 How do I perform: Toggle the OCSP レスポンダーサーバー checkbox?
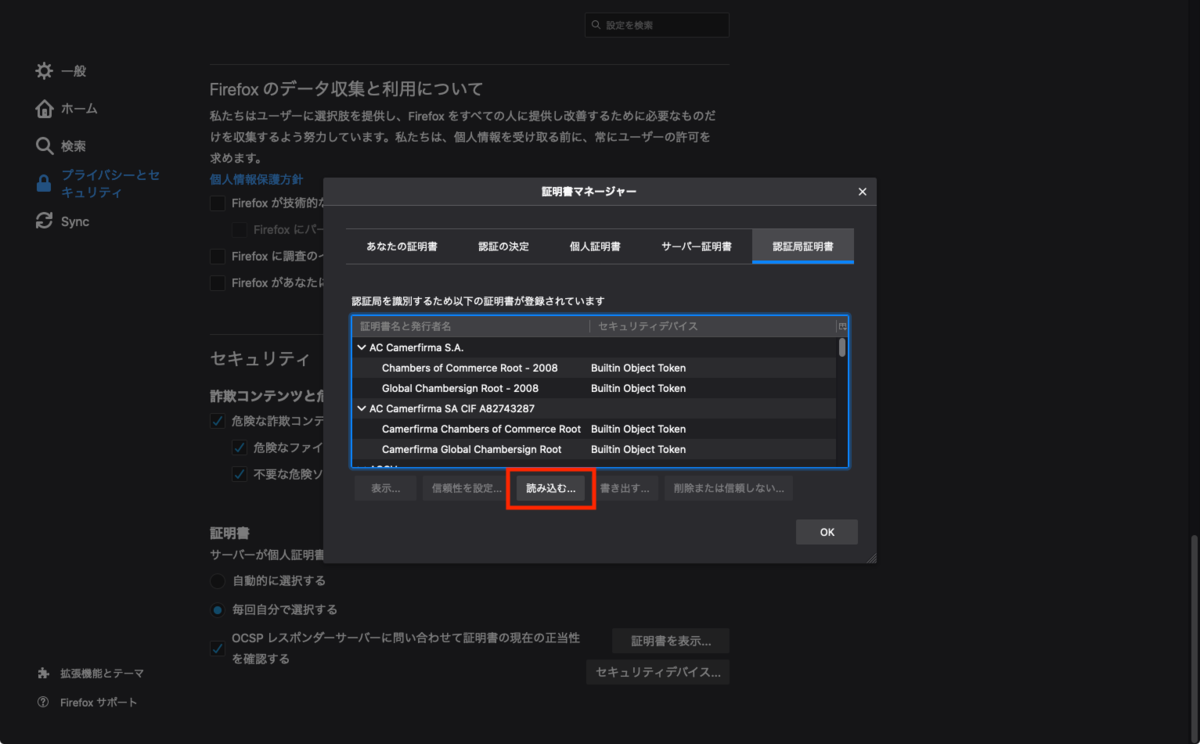tap(217, 648)
